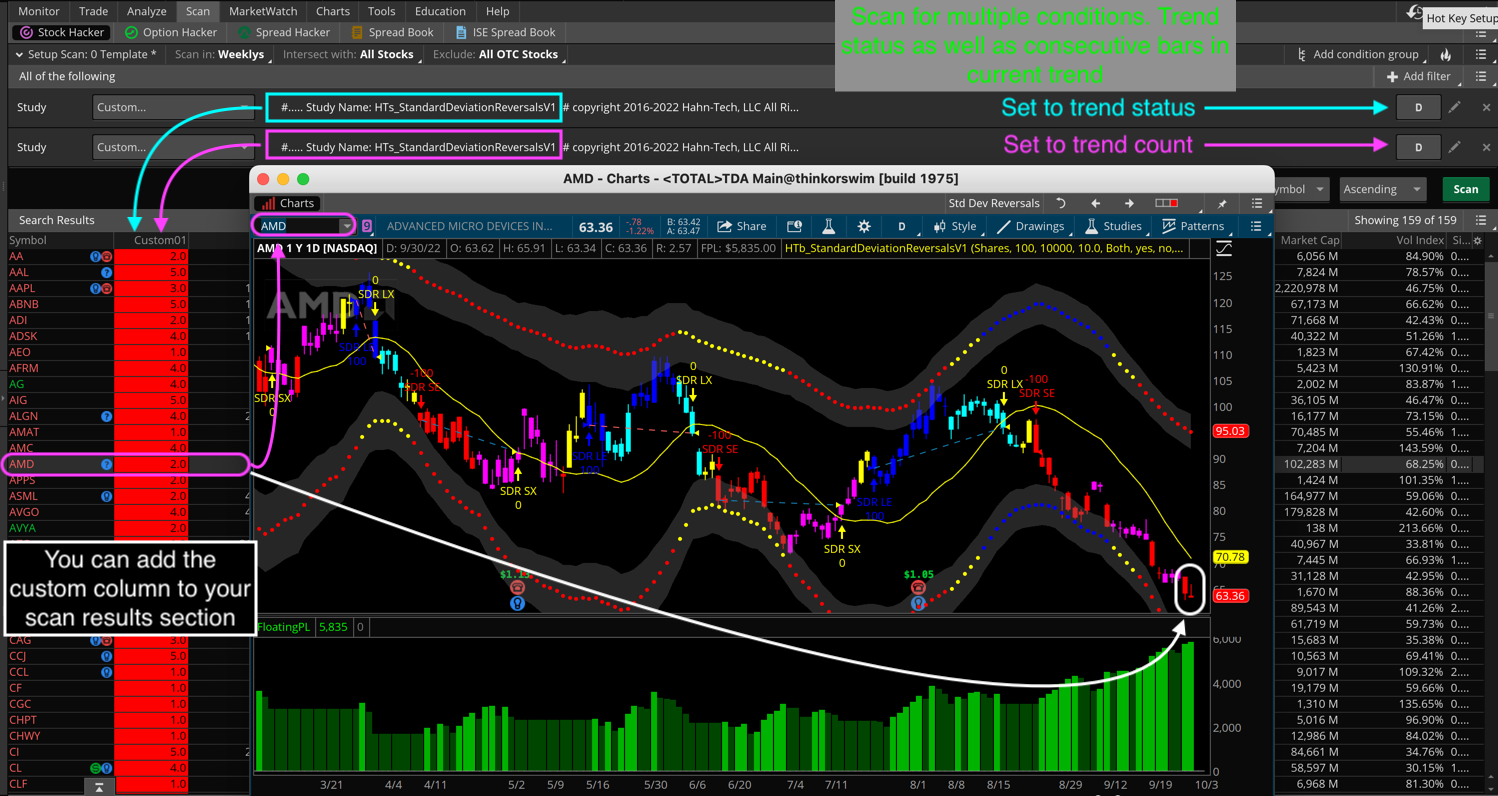Open the first Study filter's Custom dropdown
The image size is (1498, 796).
(174, 107)
